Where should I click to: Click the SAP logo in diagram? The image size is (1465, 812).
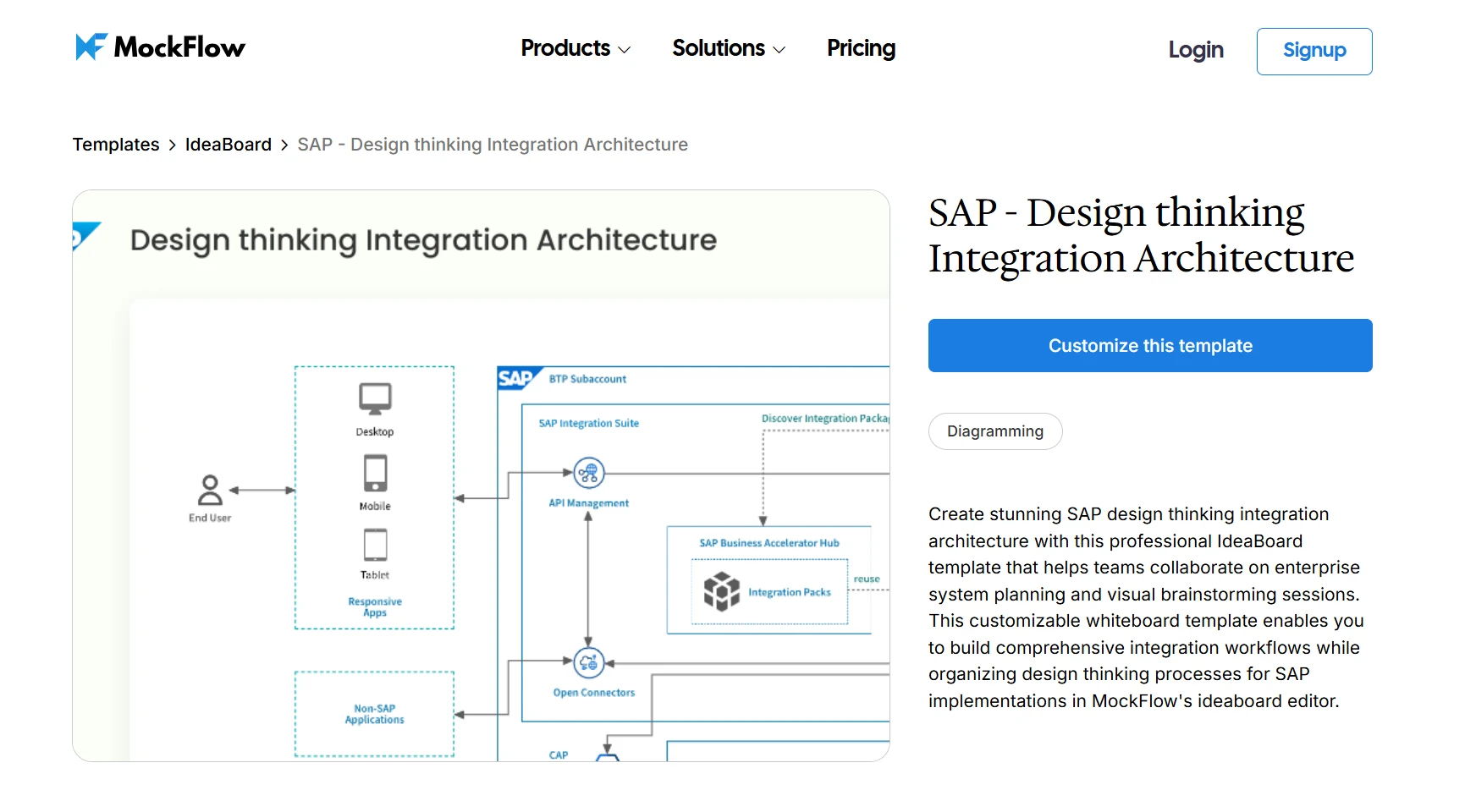[518, 378]
